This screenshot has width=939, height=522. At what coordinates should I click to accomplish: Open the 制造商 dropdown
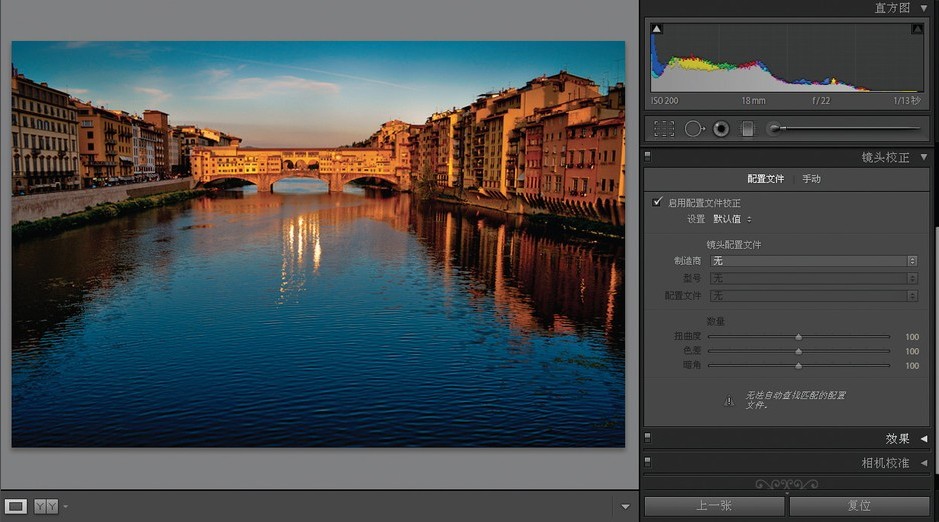click(x=813, y=261)
